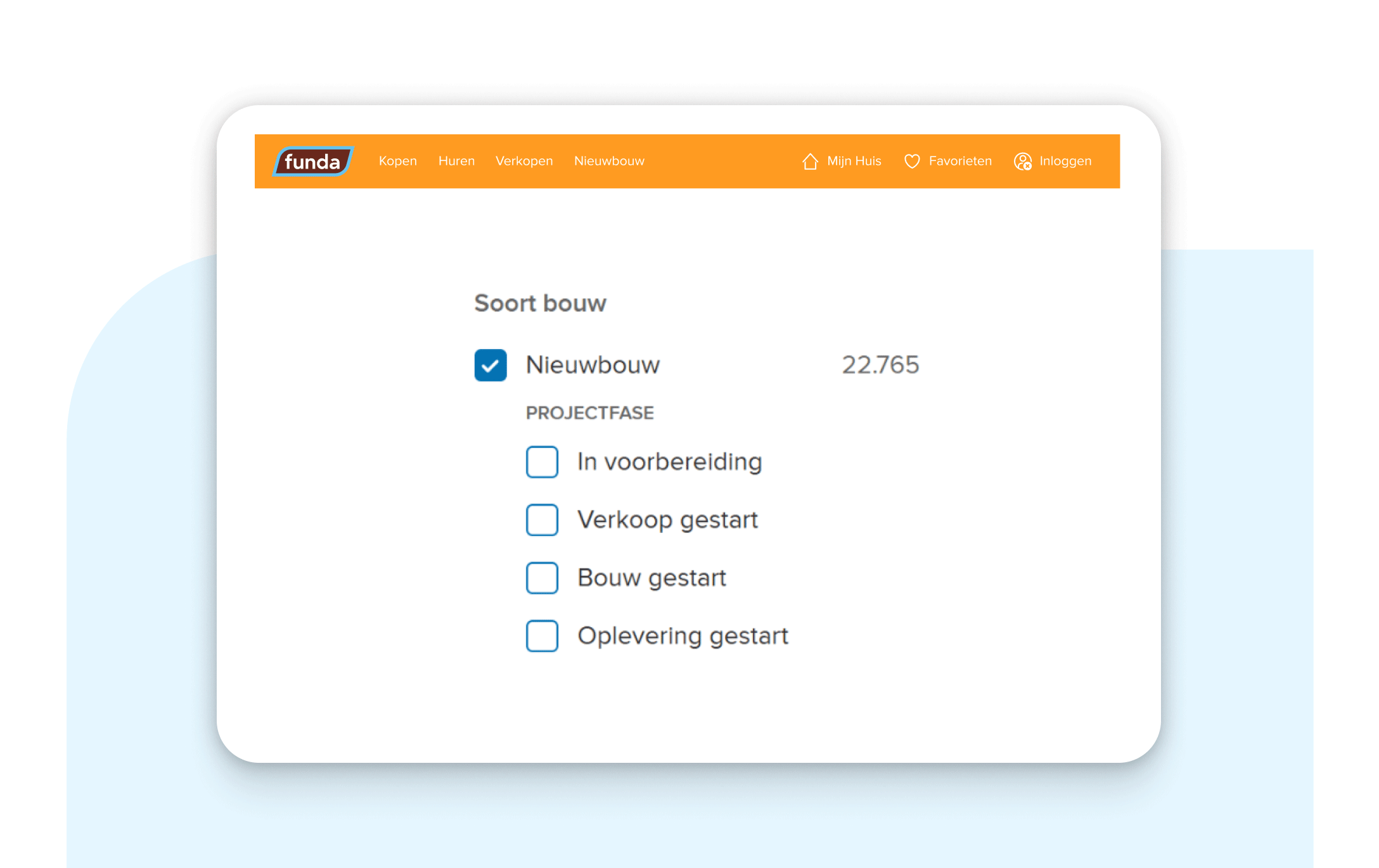
Task: Tick the Verkoop gestart checkbox
Action: (542, 520)
